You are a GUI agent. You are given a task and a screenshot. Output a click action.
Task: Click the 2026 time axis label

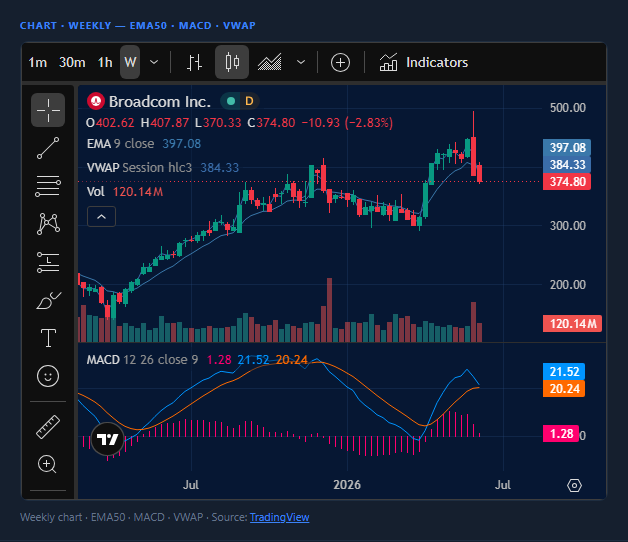(347, 485)
